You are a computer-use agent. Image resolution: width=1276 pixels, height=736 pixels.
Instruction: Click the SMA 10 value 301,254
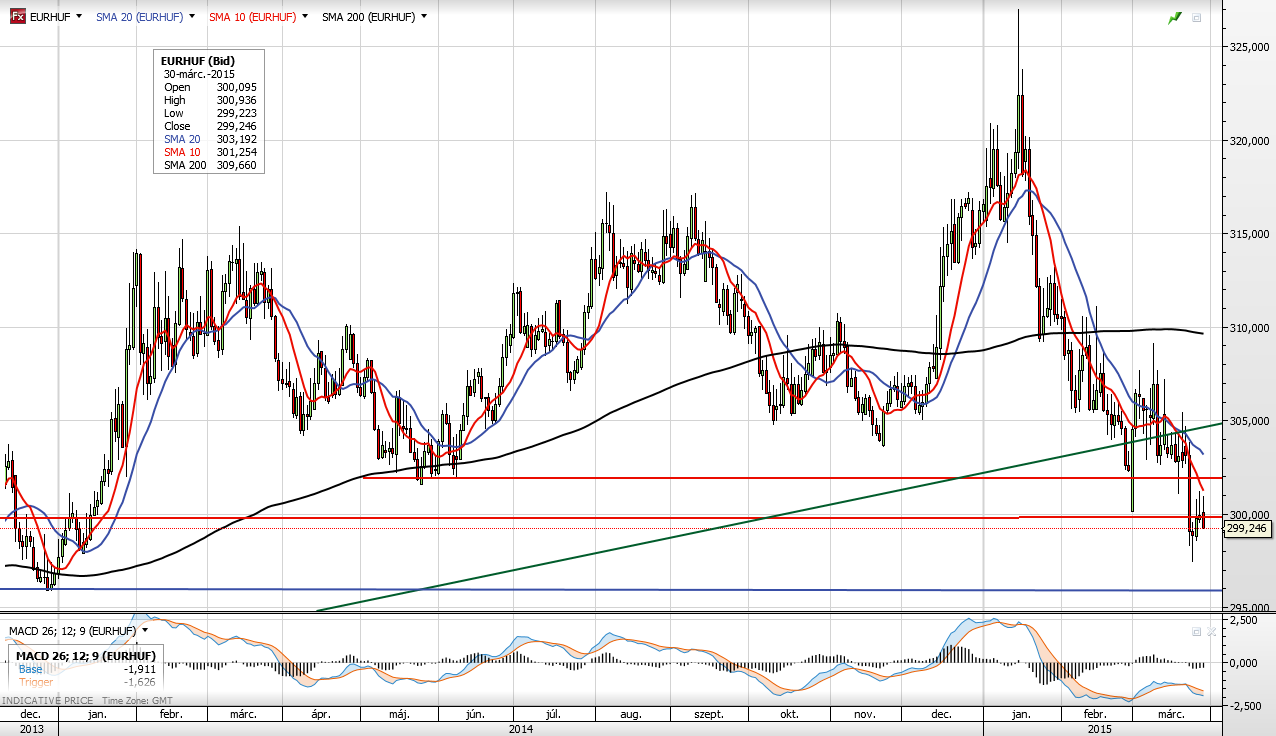(236, 152)
